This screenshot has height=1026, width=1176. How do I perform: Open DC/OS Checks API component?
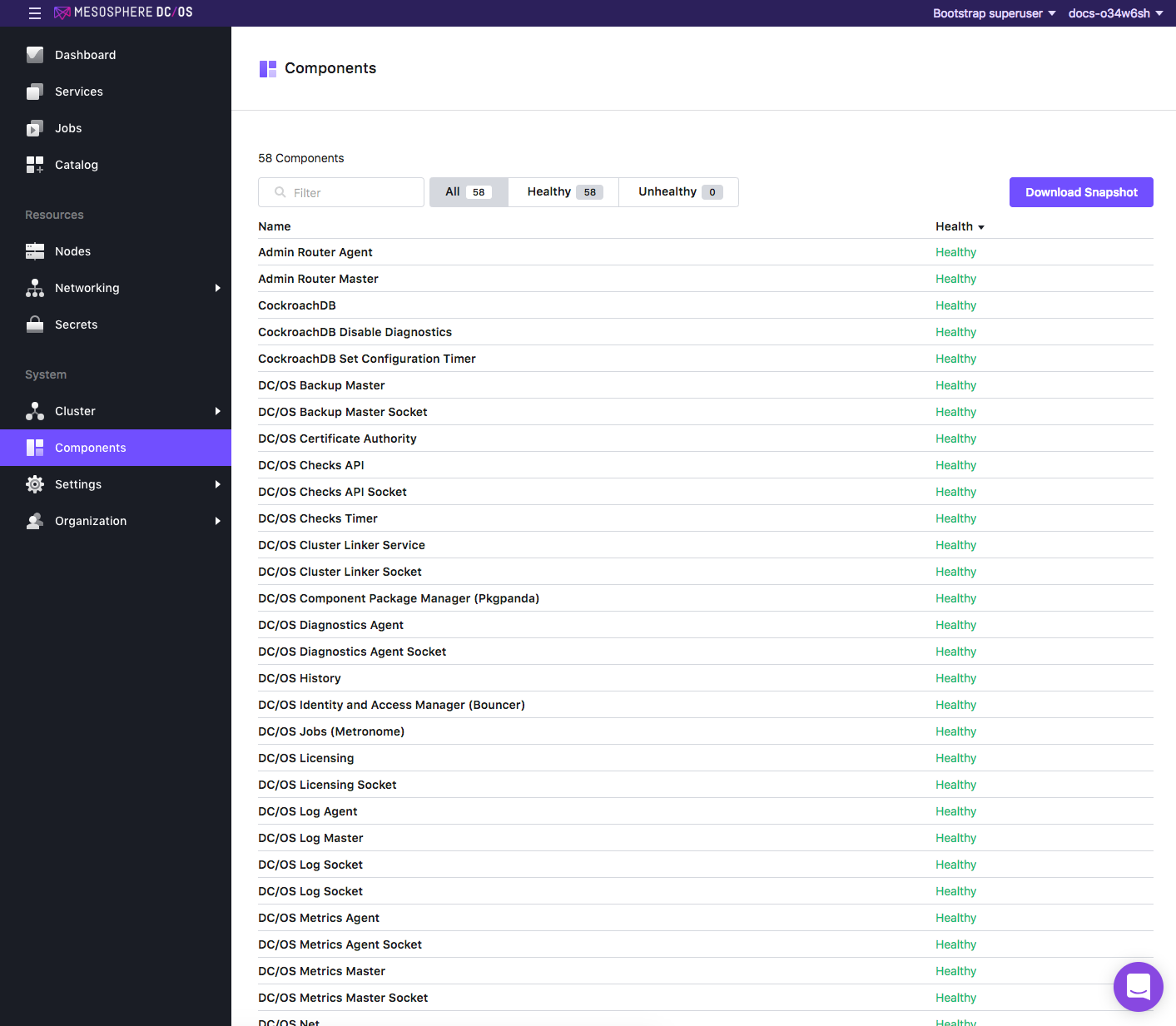[311, 465]
